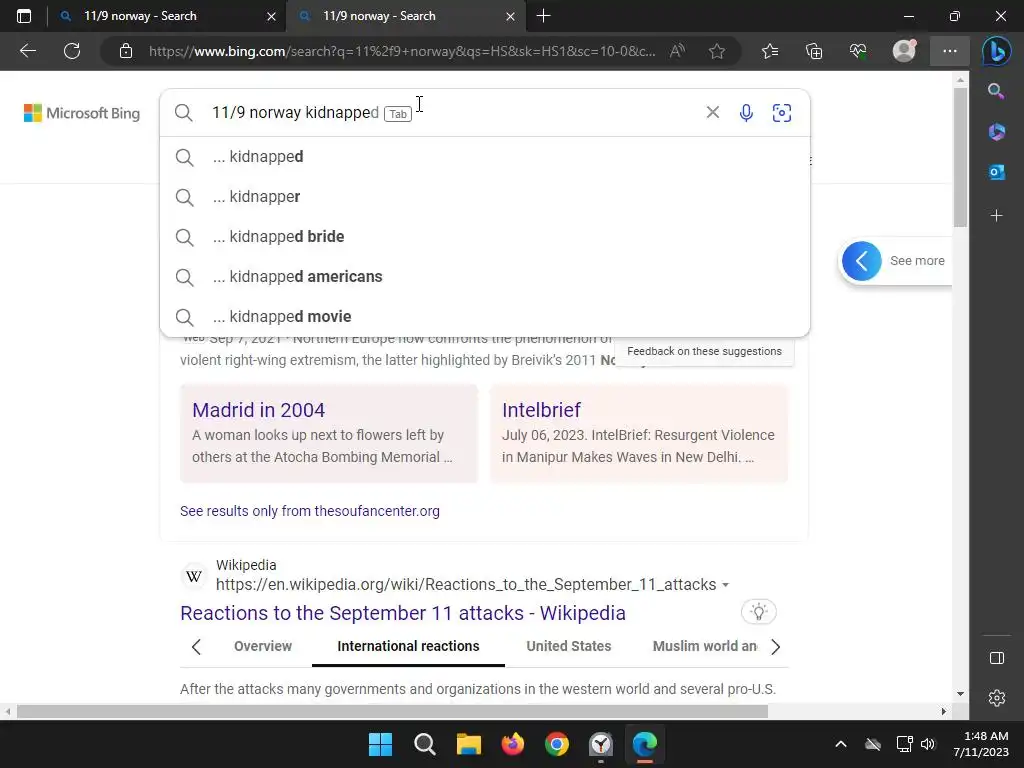
Task: Select the United States tab
Action: (569, 646)
